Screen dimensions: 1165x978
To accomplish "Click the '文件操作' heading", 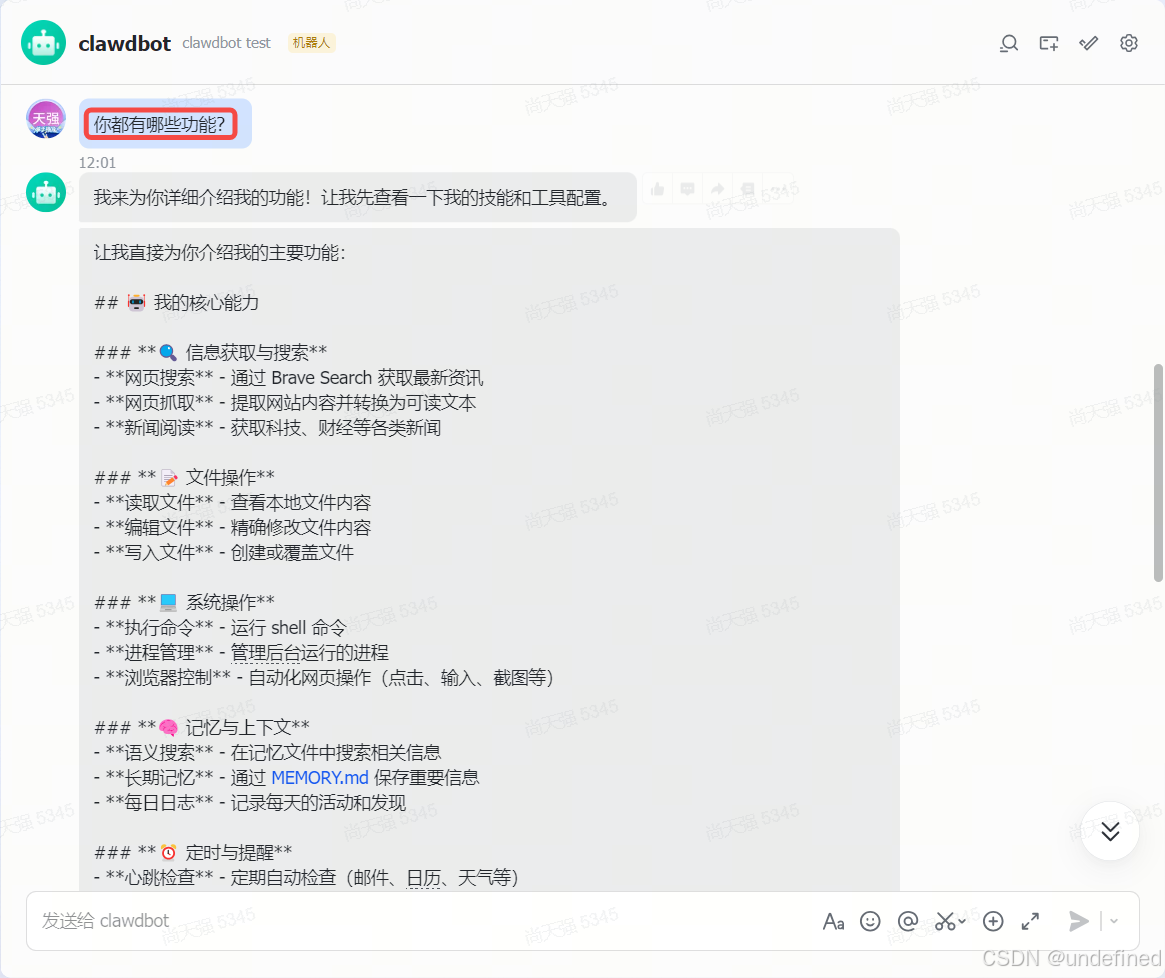I will [x=184, y=477].
